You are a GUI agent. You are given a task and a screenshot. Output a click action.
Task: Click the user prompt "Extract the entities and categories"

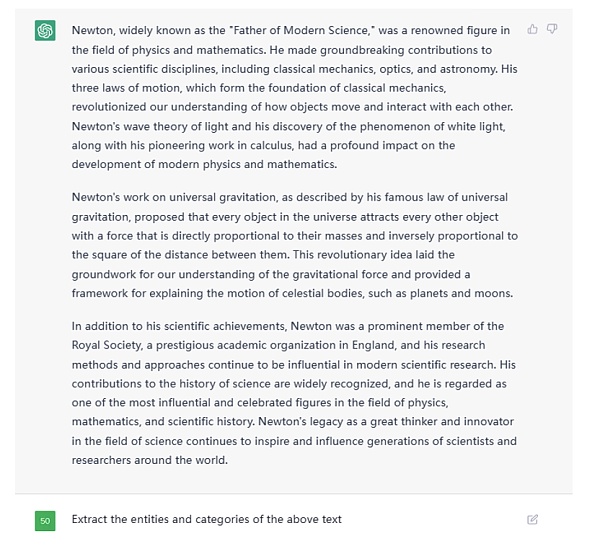(x=206, y=519)
